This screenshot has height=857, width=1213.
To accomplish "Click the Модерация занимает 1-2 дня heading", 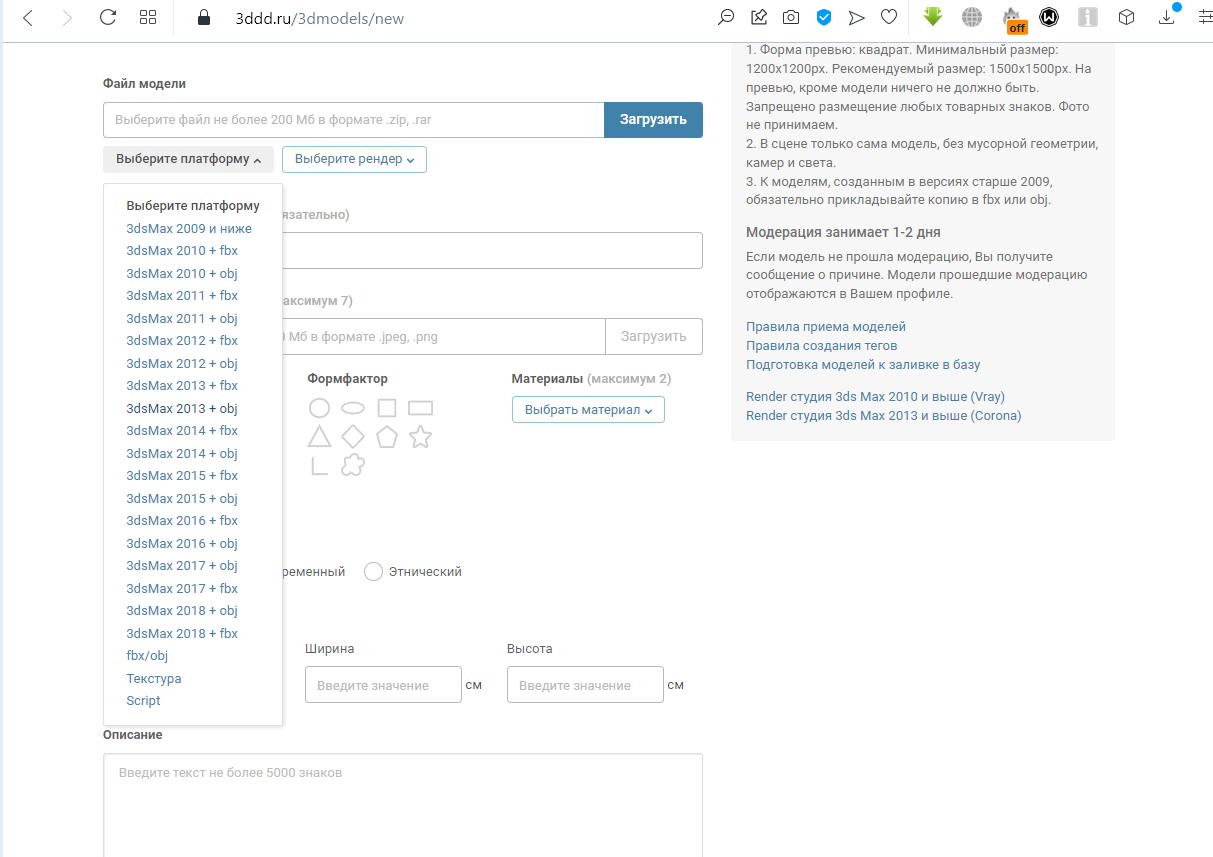I will [x=843, y=233].
